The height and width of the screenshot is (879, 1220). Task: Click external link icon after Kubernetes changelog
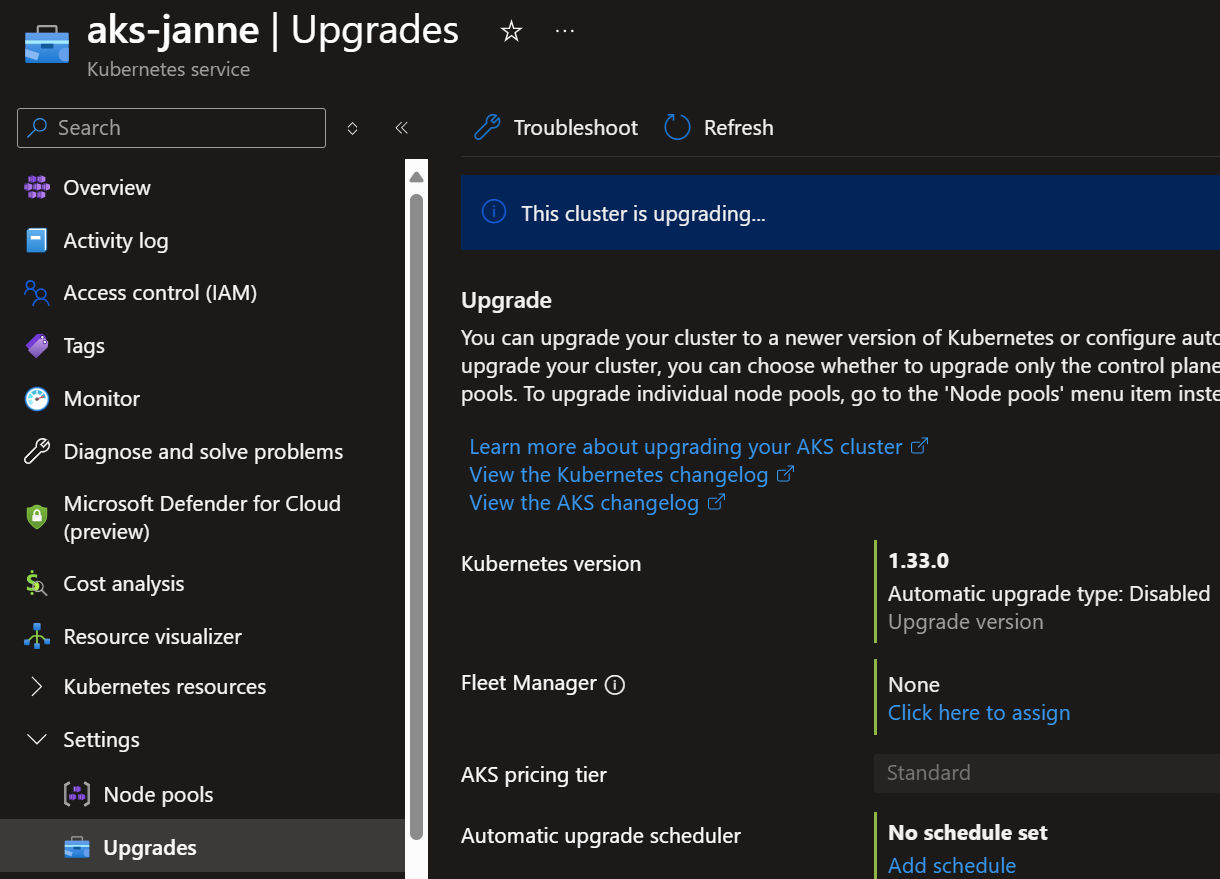coord(786,474)
